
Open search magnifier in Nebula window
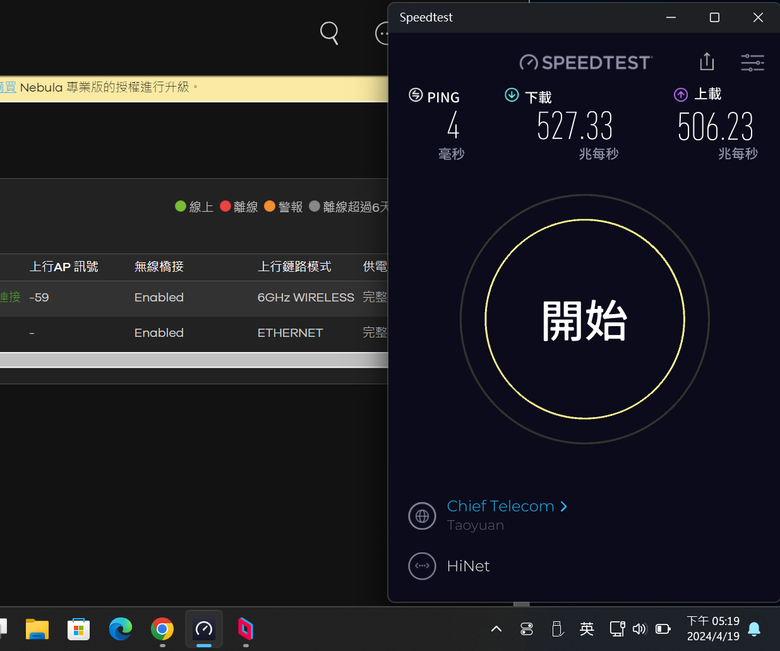pos(329,33)
